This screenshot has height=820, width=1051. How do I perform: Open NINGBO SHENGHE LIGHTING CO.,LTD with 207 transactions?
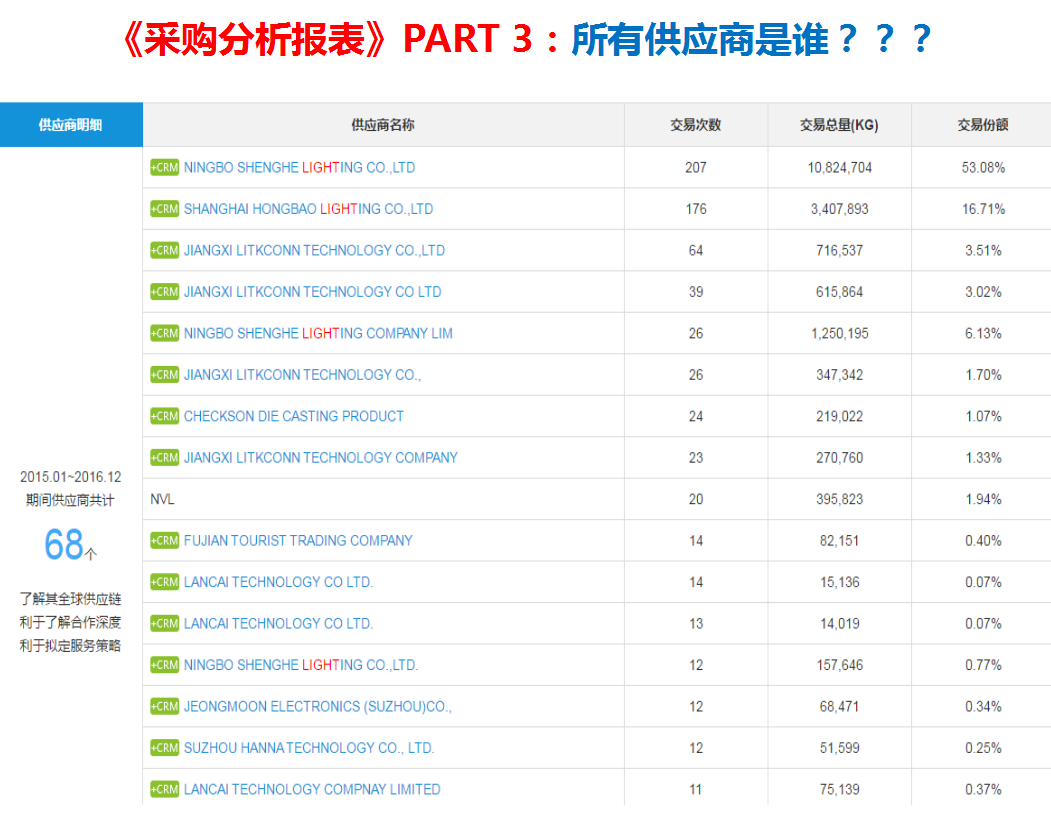point(299,168)
